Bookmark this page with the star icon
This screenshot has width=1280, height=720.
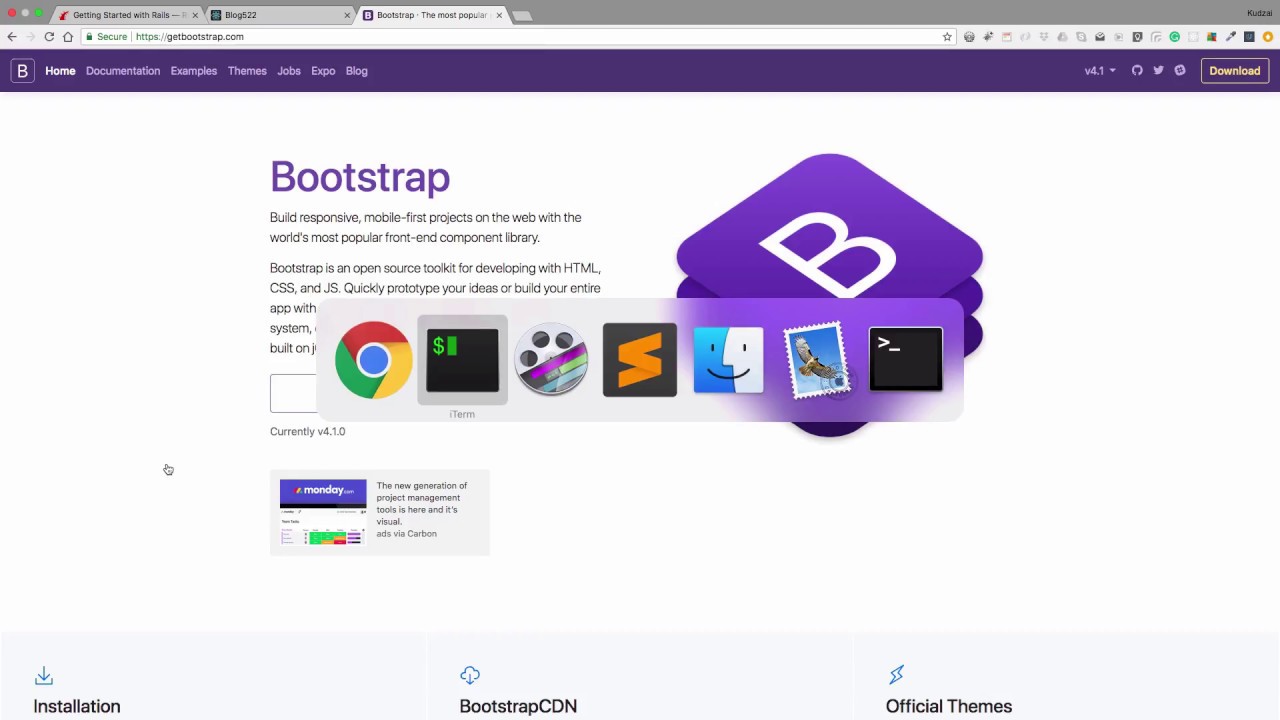947,37
